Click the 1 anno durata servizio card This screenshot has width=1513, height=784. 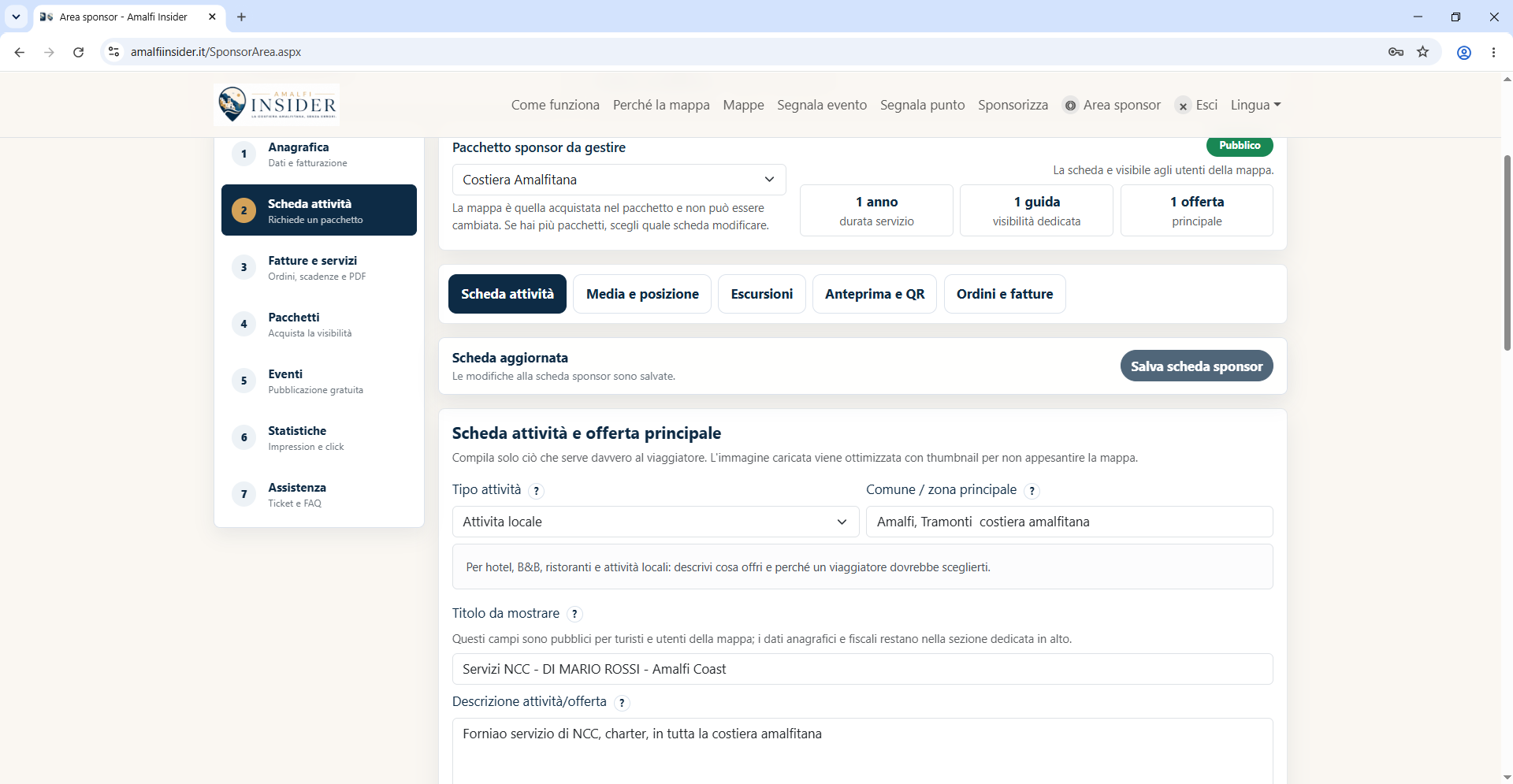coord(876,210)
